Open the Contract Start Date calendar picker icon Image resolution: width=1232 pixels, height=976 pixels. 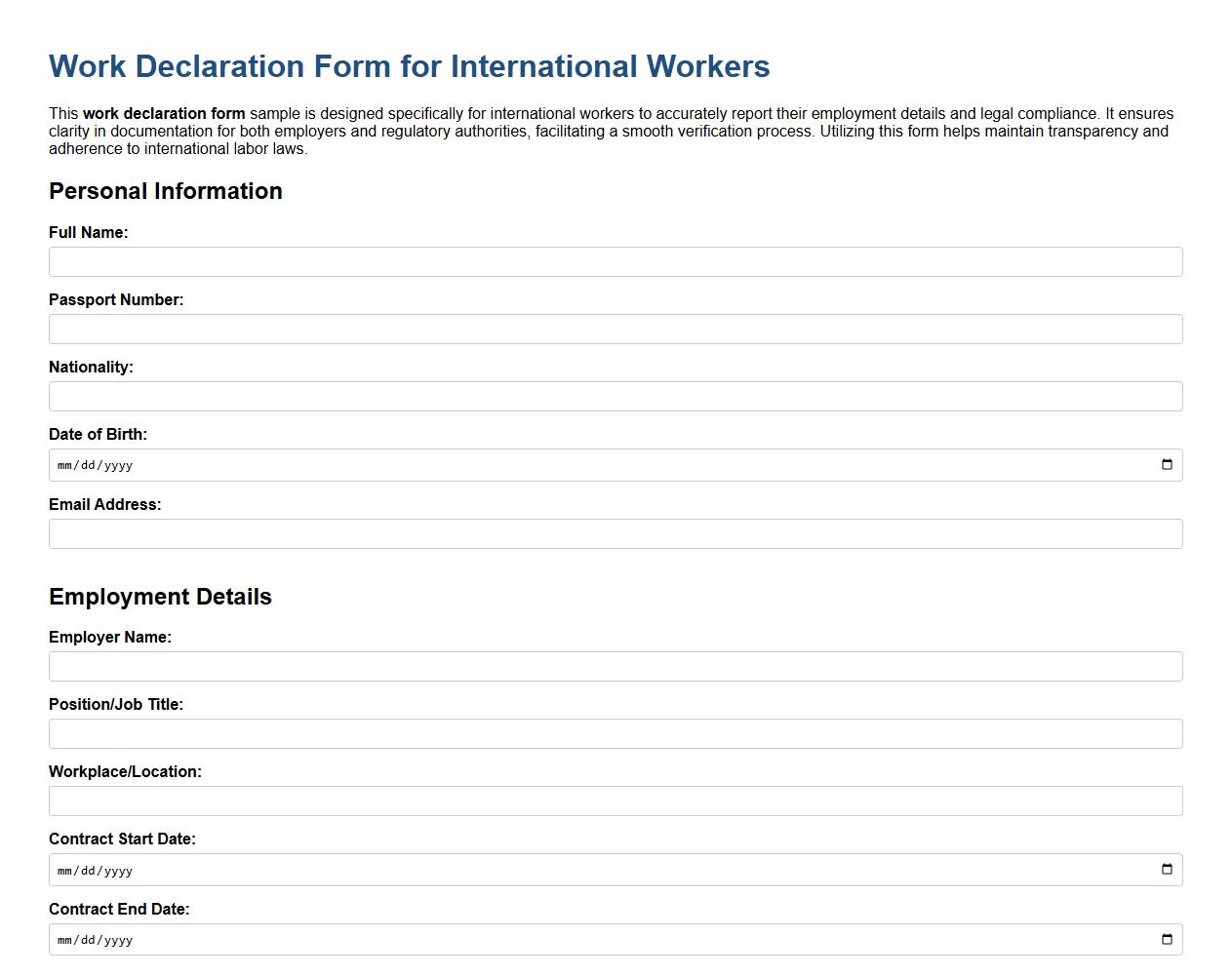pyautogui.click(x=1166, y=869)
